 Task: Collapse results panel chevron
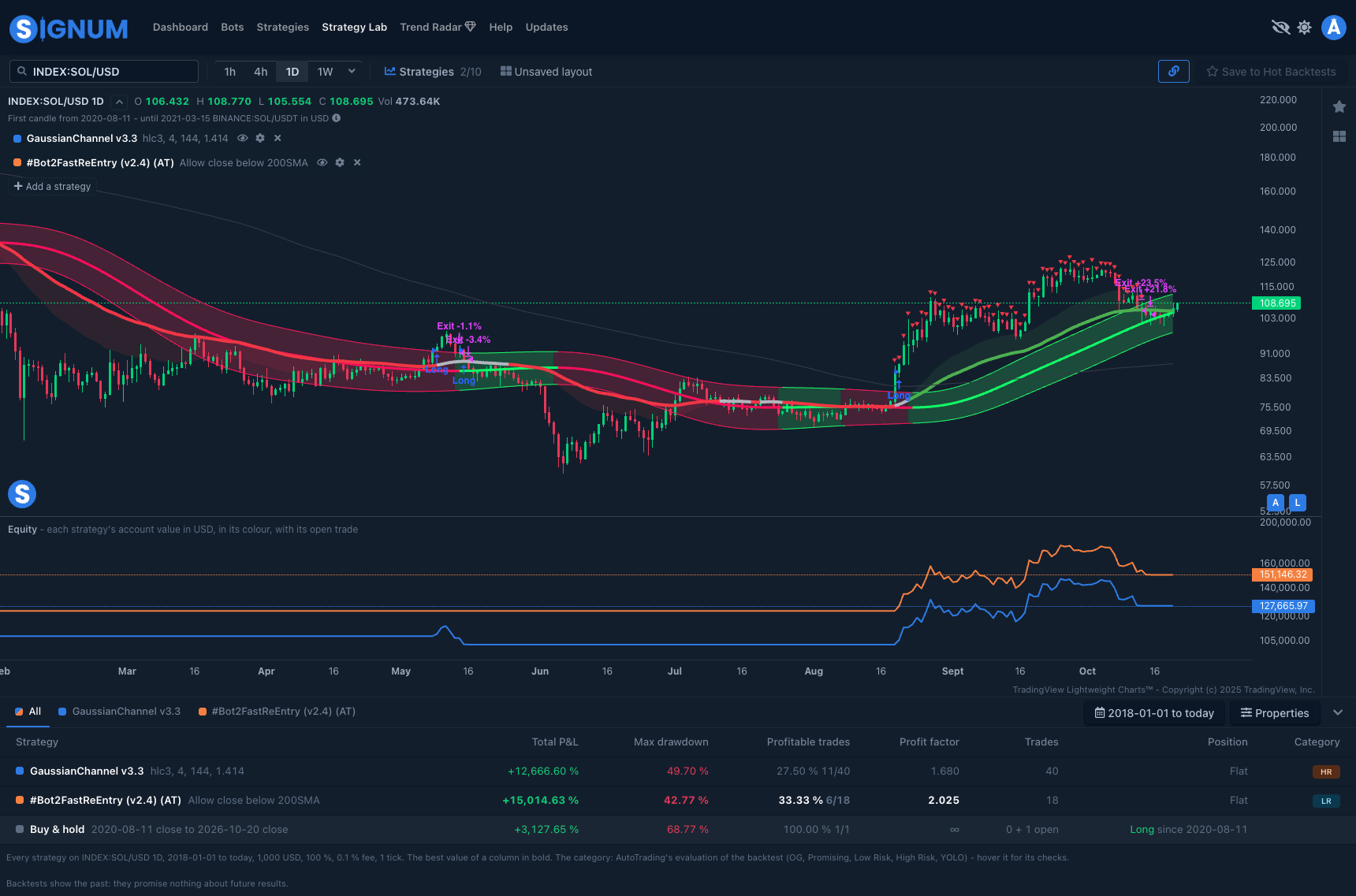(1338, 712)
